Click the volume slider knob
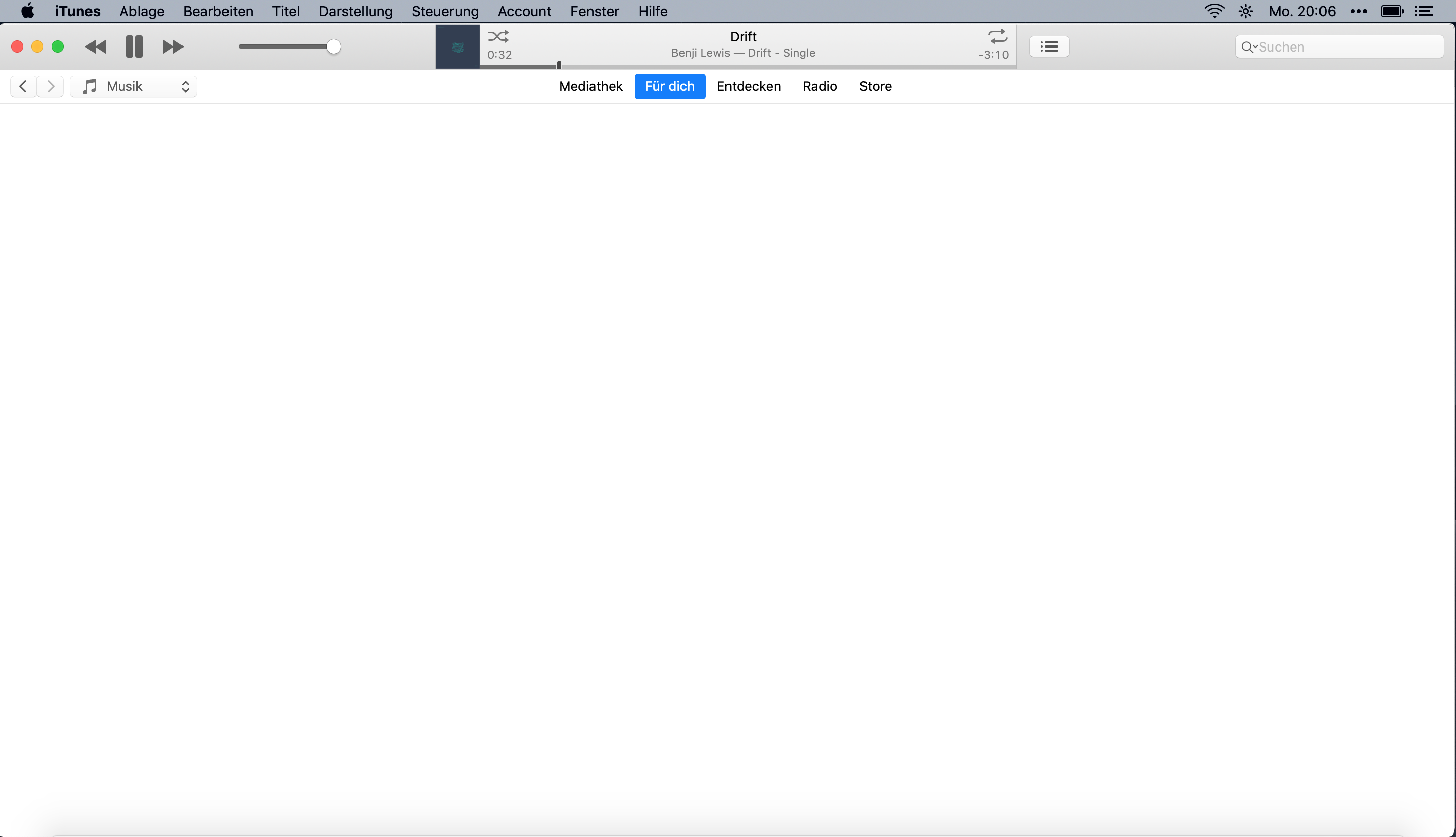This screenshot has width=1456, height=837. click(333, 46)
